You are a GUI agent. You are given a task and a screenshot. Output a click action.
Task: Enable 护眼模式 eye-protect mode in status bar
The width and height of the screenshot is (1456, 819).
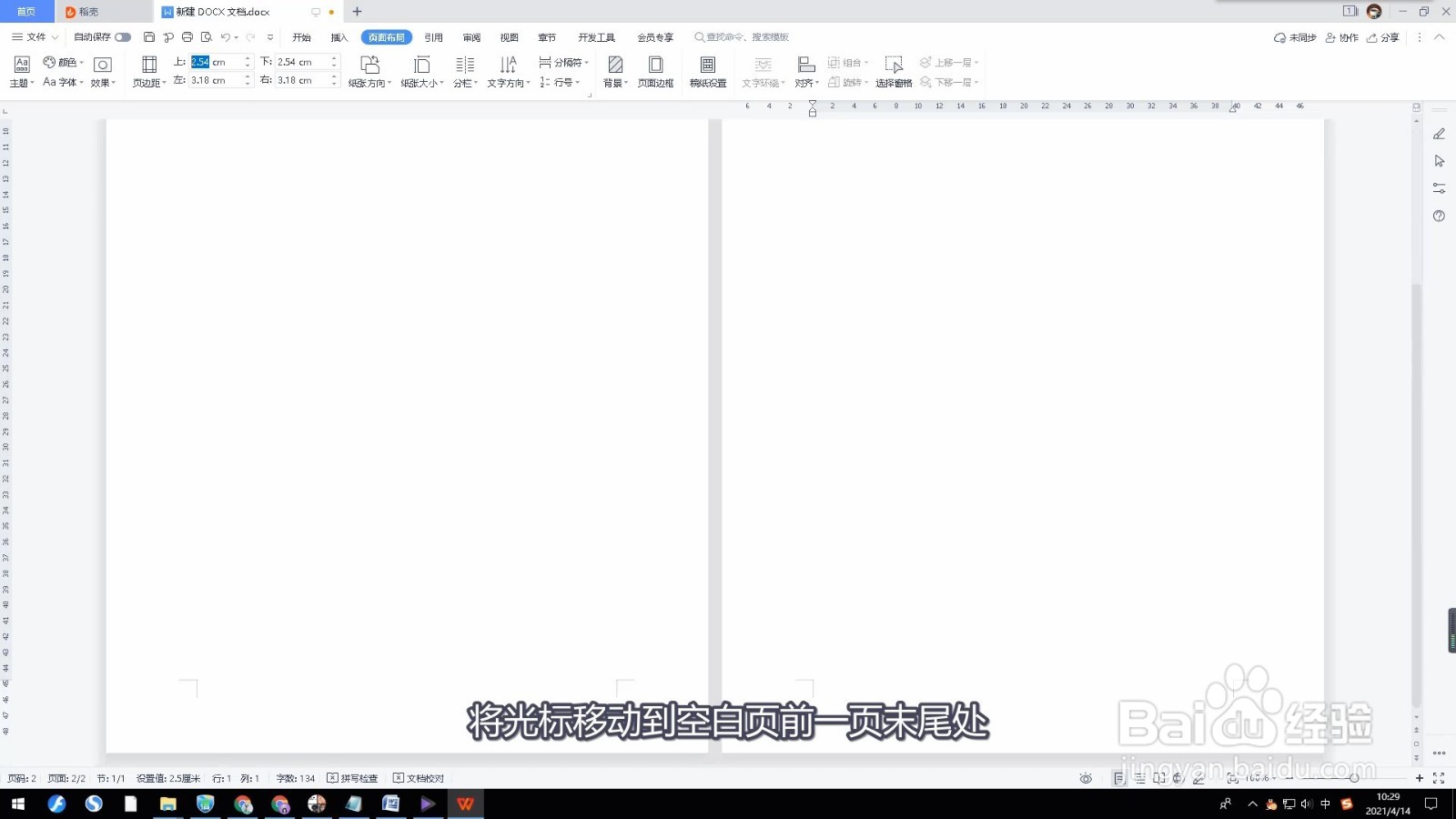point(1086,778)
